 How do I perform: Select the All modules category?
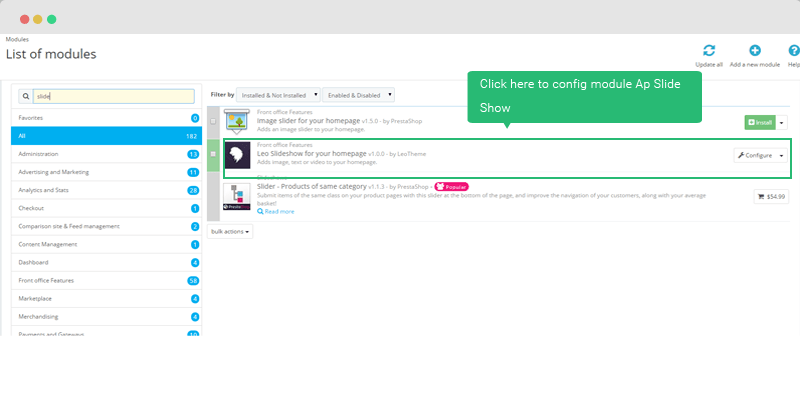107,136
